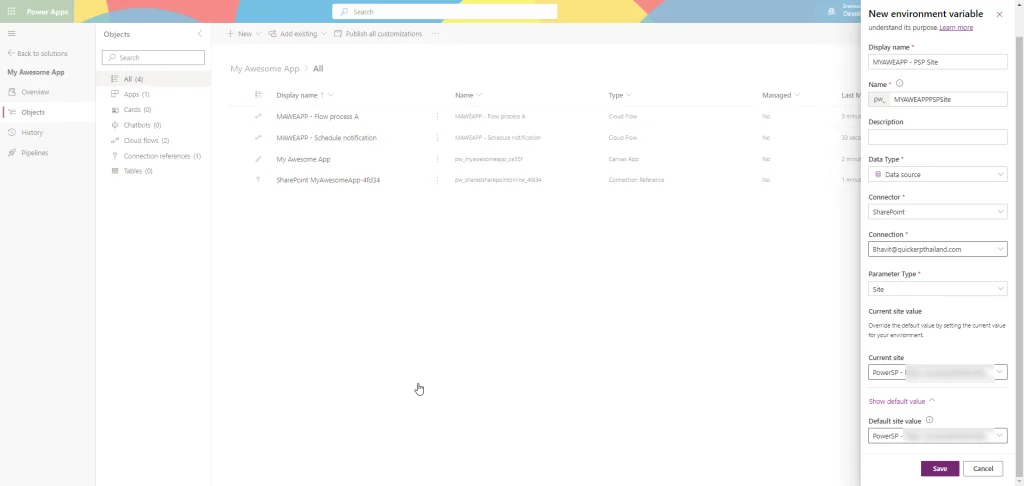Image resolution: width=1024 pixels, height=486 pixels.
Task: Click the flow icon beside Flow process A
Action: click(x=259, y=116)
